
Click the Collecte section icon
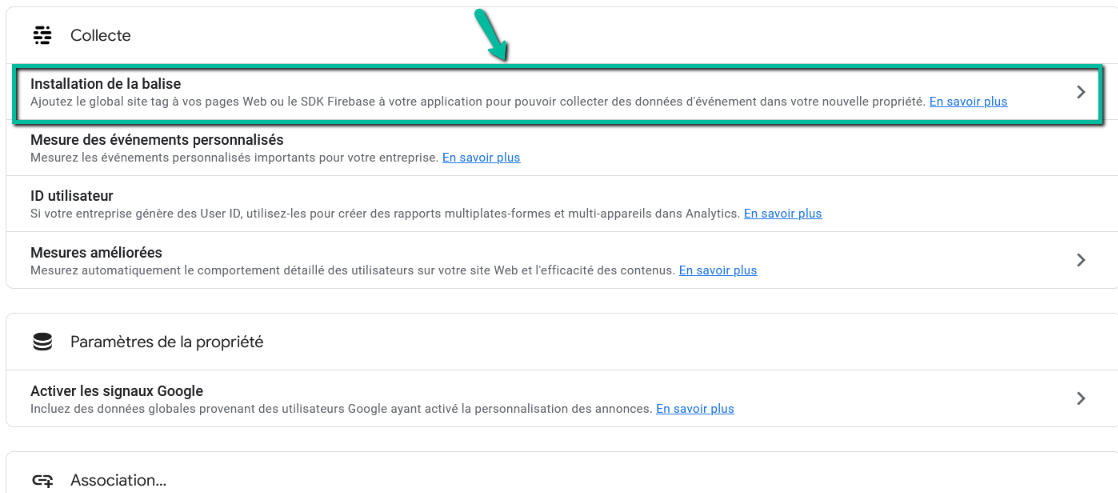pos(43,35)
